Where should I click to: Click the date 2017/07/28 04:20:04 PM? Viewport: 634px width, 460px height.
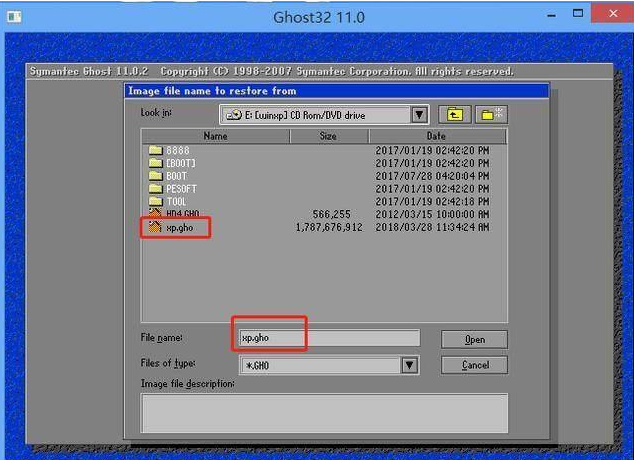click(432, 176)
